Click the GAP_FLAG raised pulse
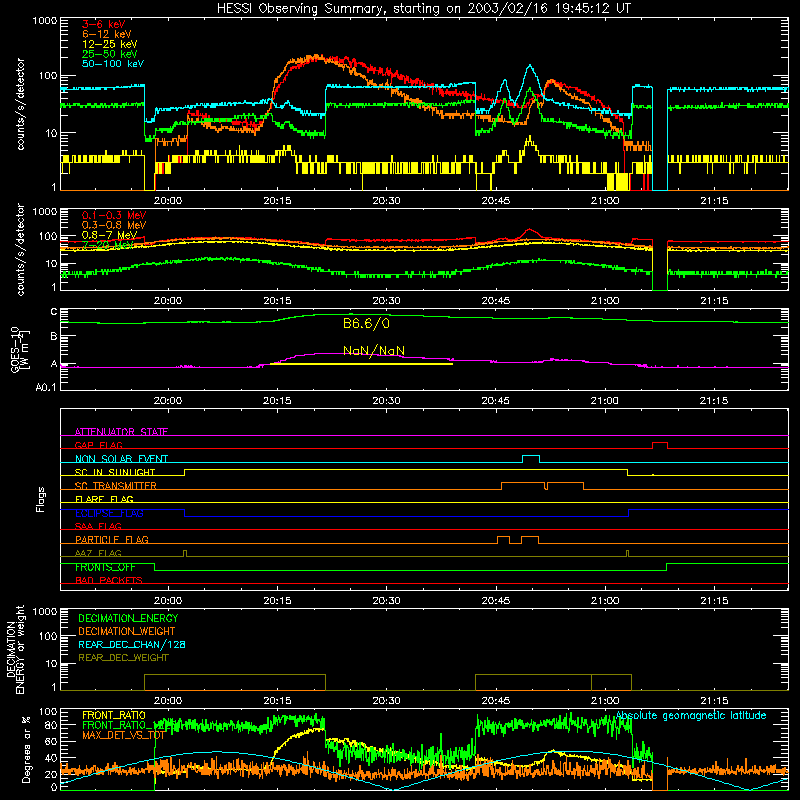The height and width of the screenshot is (800, 800). [x=660, y=443]
